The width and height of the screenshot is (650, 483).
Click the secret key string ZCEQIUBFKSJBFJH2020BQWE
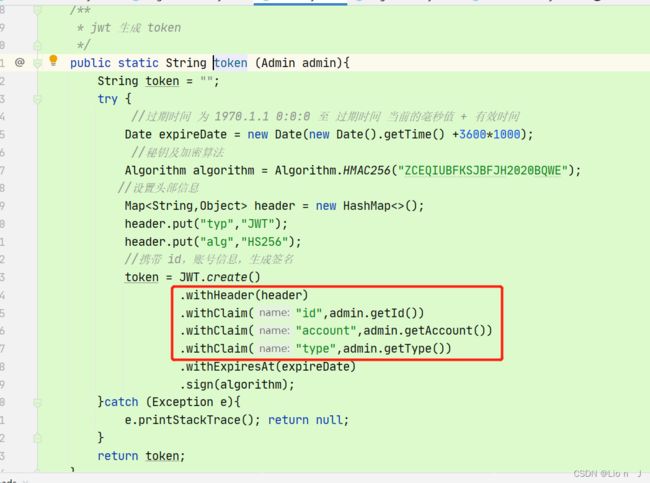pyautogui.click(x=483, y=170)
